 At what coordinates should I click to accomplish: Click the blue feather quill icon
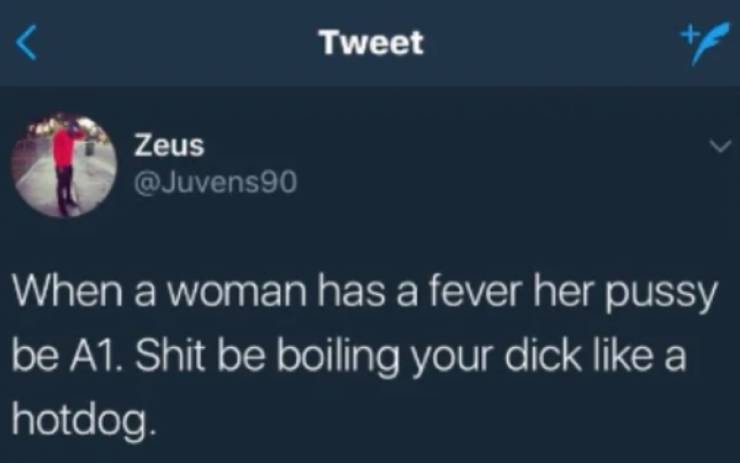click(710, 43)
